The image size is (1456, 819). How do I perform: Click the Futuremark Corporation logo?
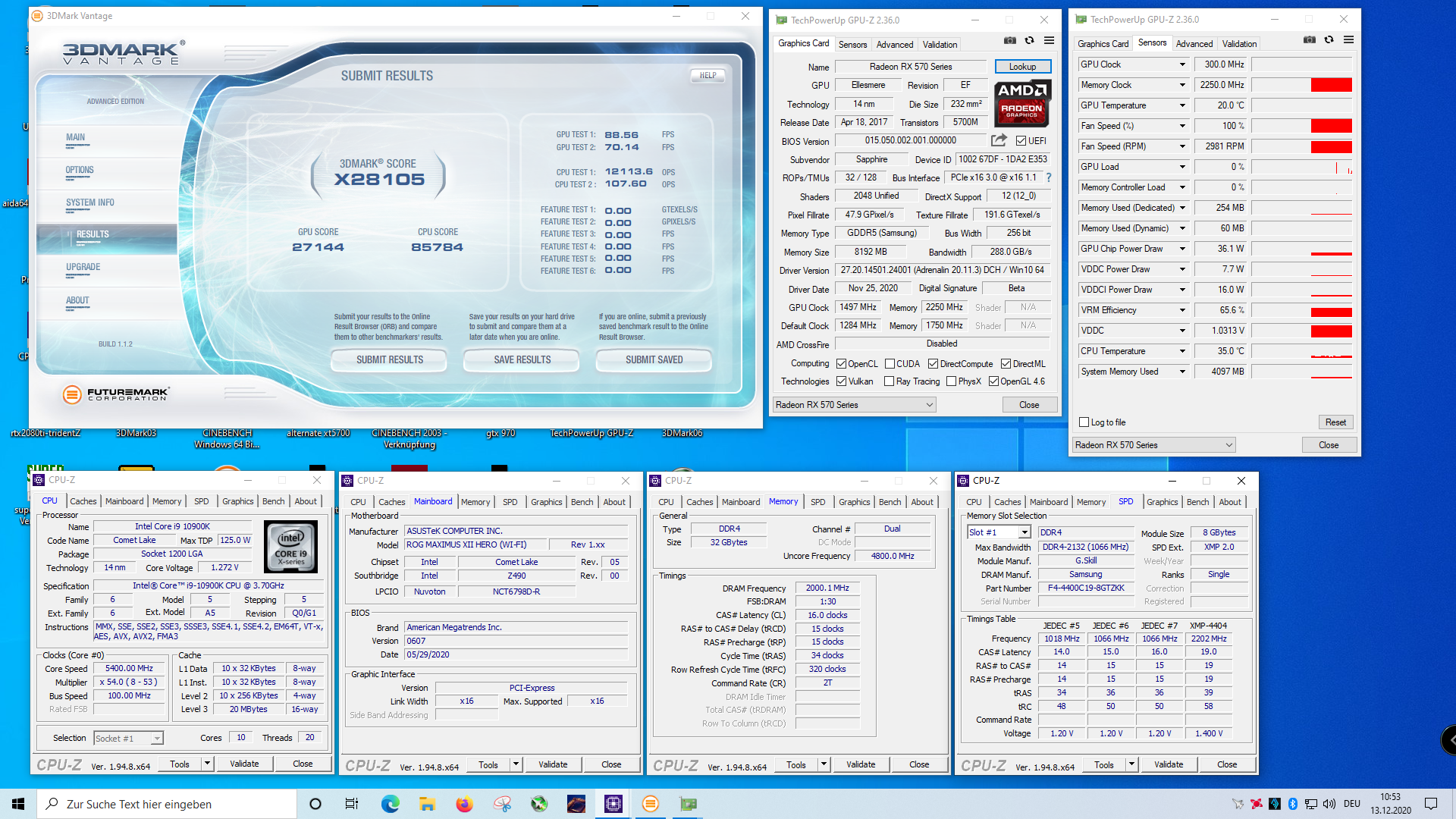[x=116, y=394]
